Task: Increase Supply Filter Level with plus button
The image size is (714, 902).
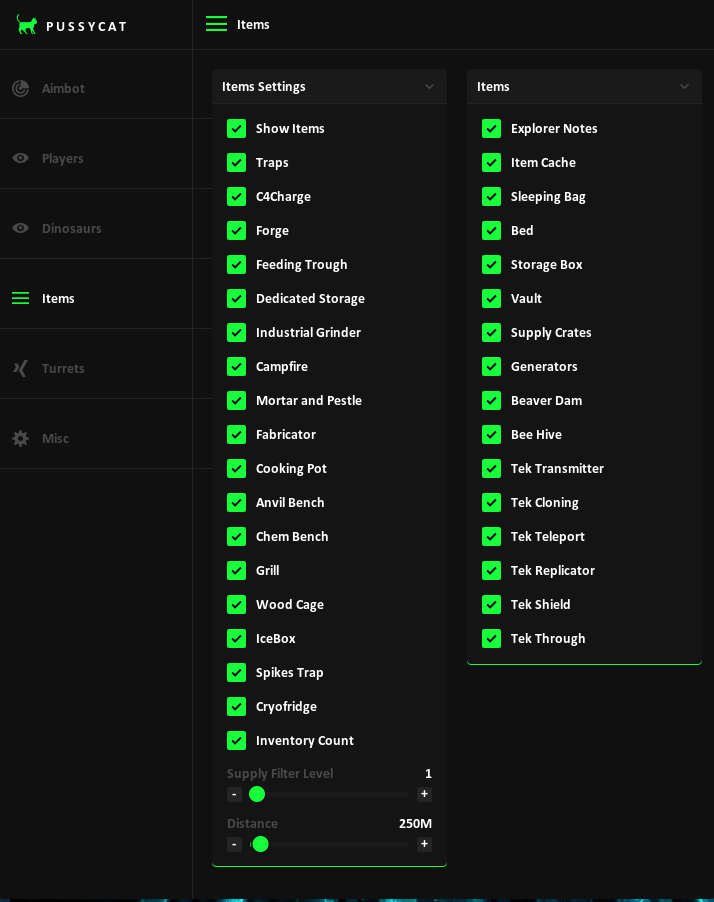Action: tap(424, 794)
